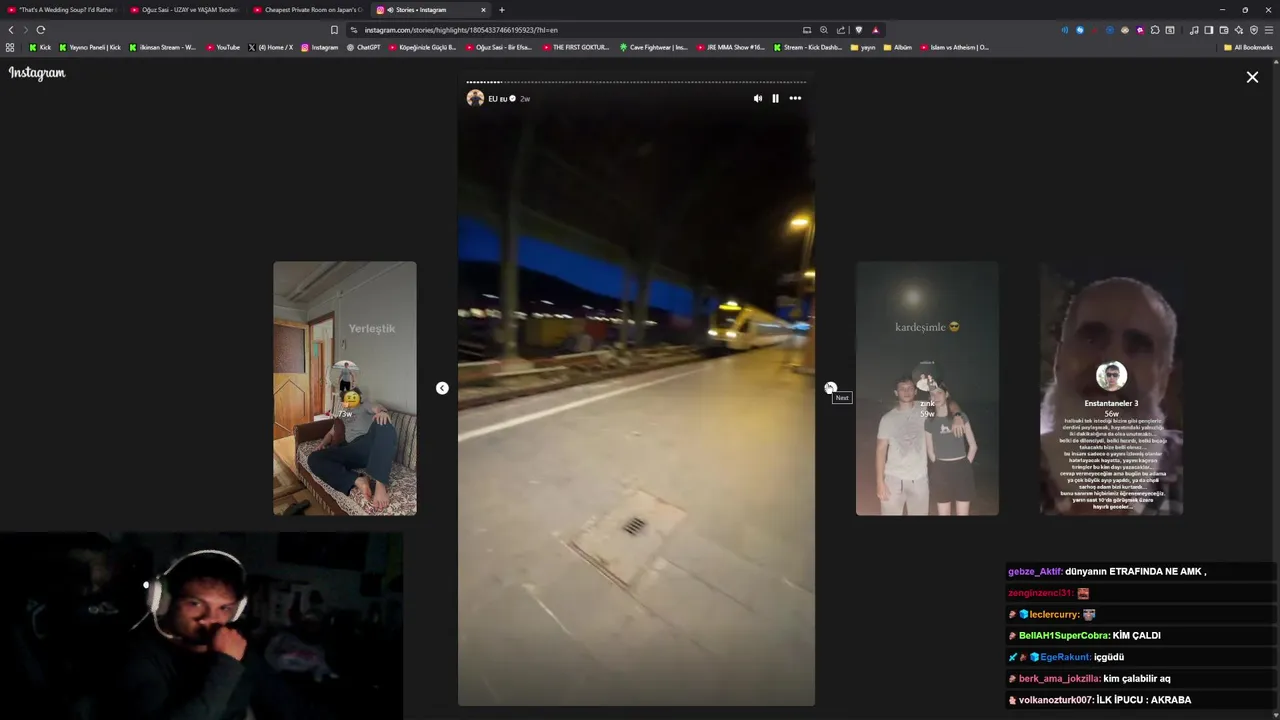Screen dimensions: 1280x720
Task: Open the story three-dots options menu
Action: tap(795, 98)
